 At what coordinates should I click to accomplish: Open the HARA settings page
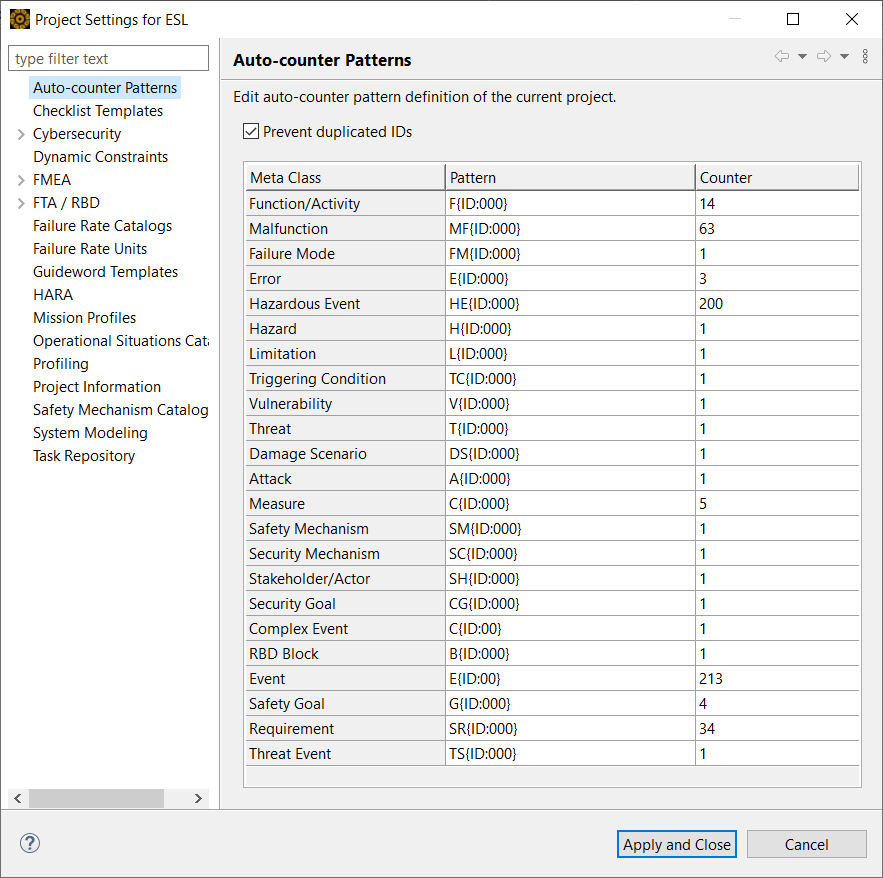click(x=53, y=295)
